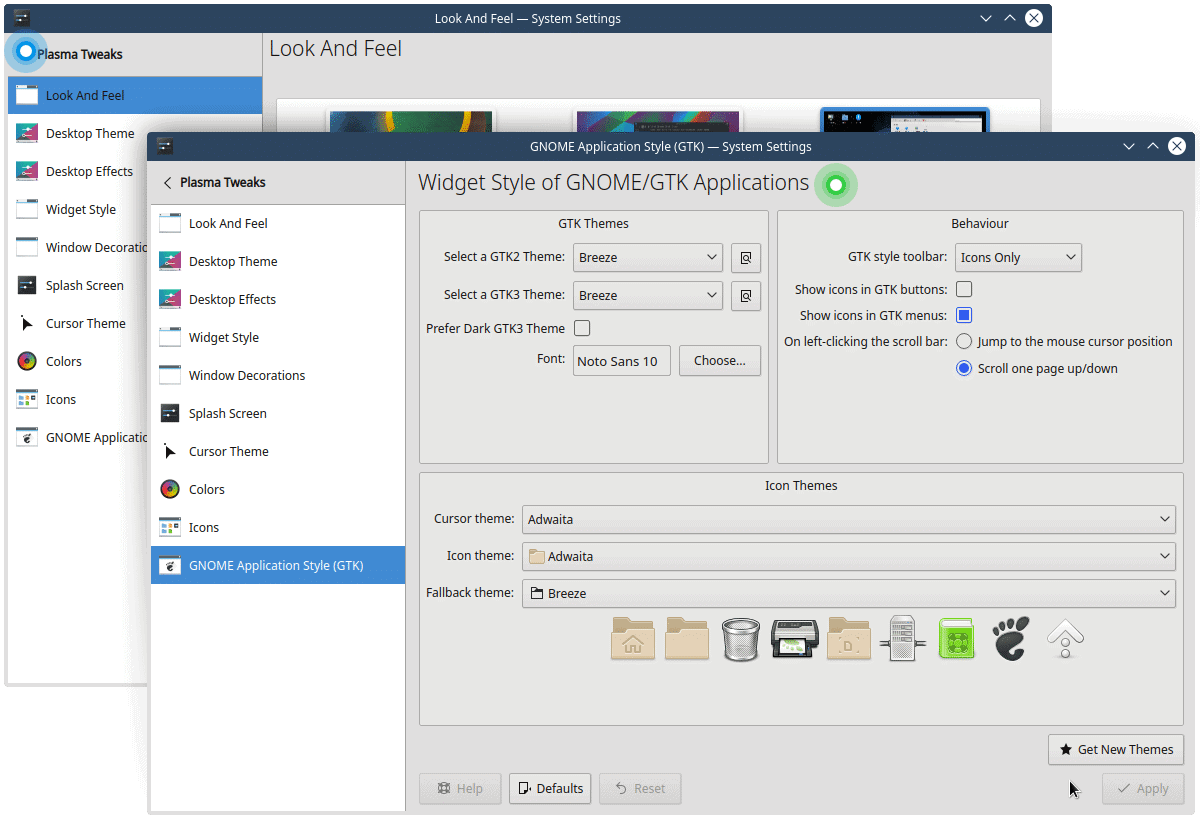Click the Icons entry icon in Look And Feel window
The image size is (1200, 820).
tap(27, 399)
